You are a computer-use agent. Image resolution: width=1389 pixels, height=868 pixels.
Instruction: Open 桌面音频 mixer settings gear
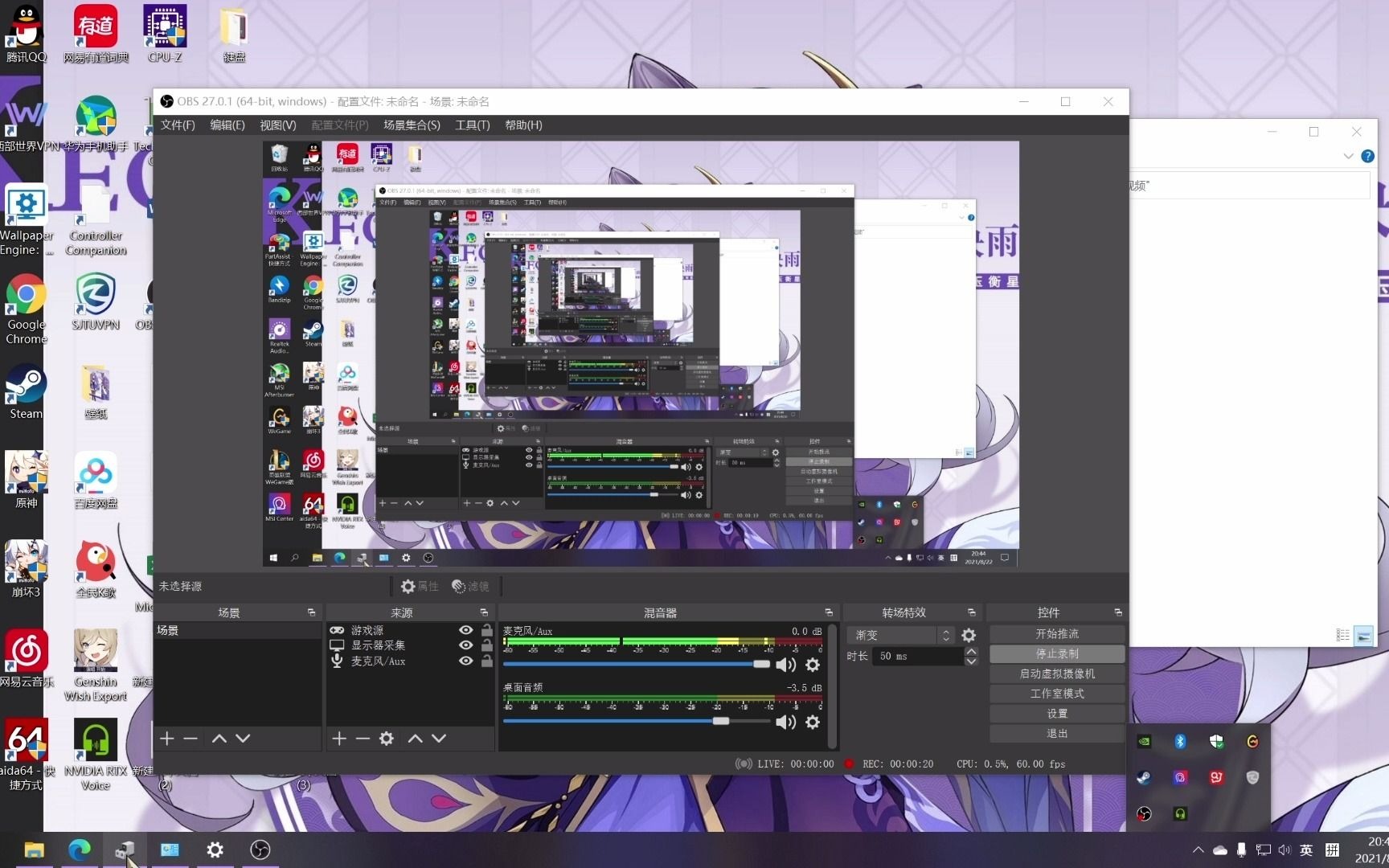pyautogui.click(x=813, y=722)
